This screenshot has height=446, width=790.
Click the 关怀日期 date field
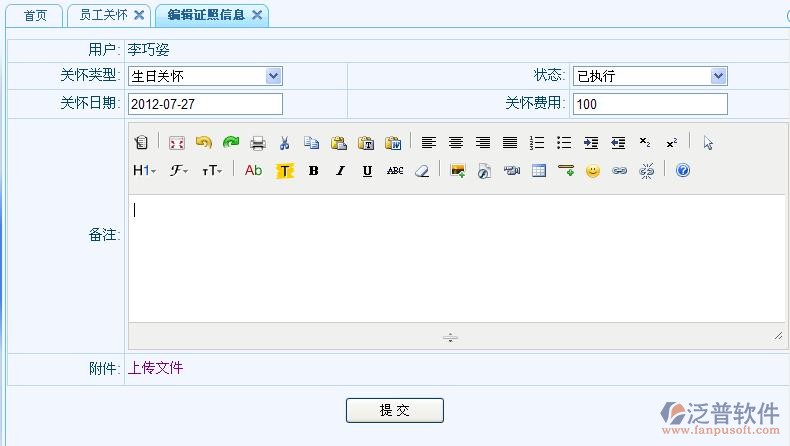tap(205, 104)
